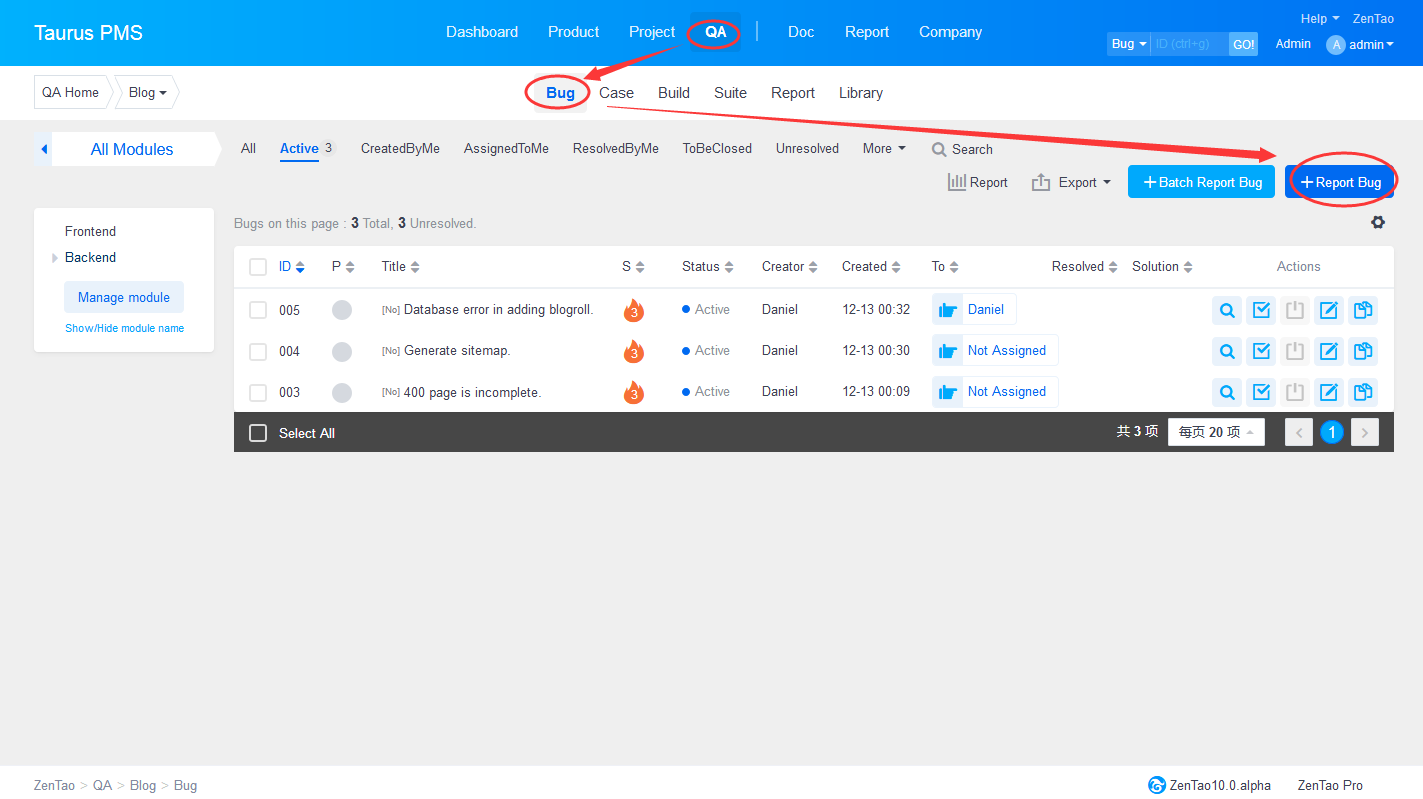This screenshot has width=1423, height=799.
Task: Sort bug table by Status column
Action: click(708, 267)
